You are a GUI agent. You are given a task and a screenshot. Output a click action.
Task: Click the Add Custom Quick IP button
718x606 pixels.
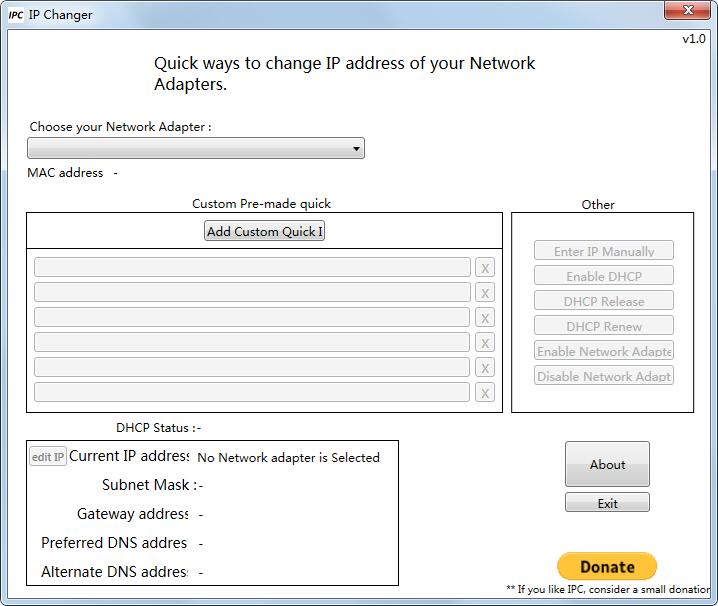[x=264, y=231]
